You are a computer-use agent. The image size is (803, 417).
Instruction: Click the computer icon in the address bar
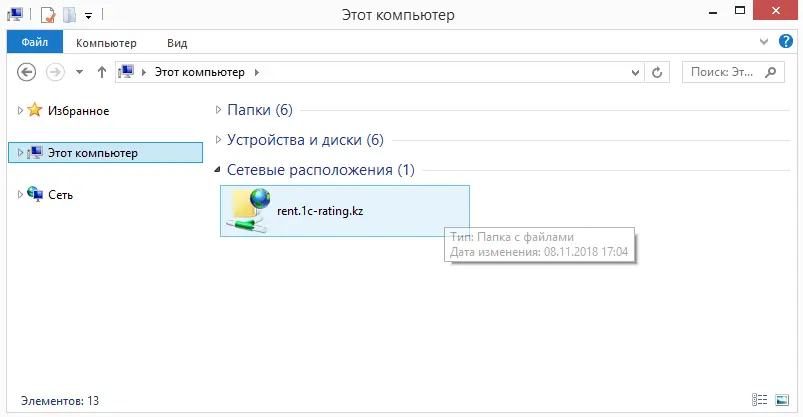(x=126, y=72)
